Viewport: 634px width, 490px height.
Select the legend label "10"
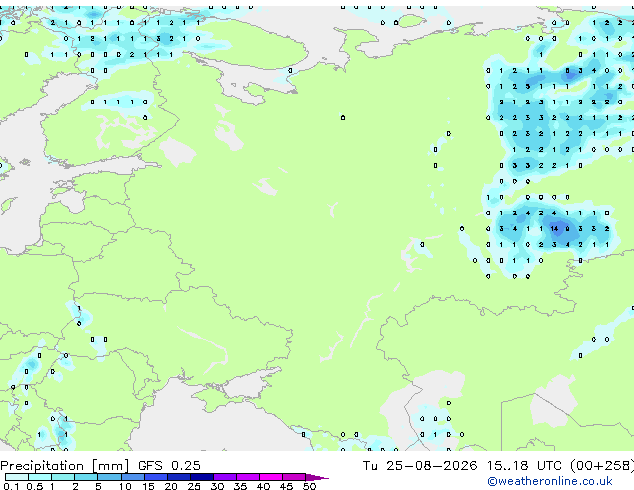click(x=125, y=486)
